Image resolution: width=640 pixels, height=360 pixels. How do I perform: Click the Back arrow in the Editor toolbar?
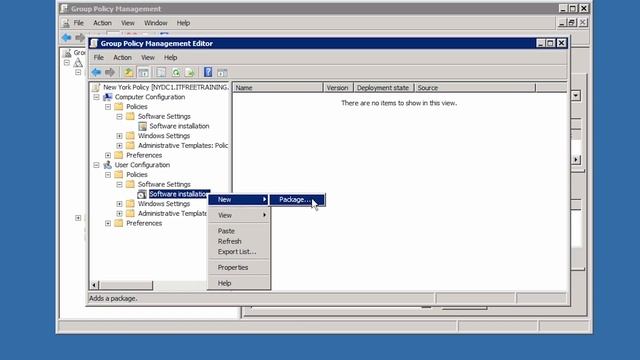point(96,73)
